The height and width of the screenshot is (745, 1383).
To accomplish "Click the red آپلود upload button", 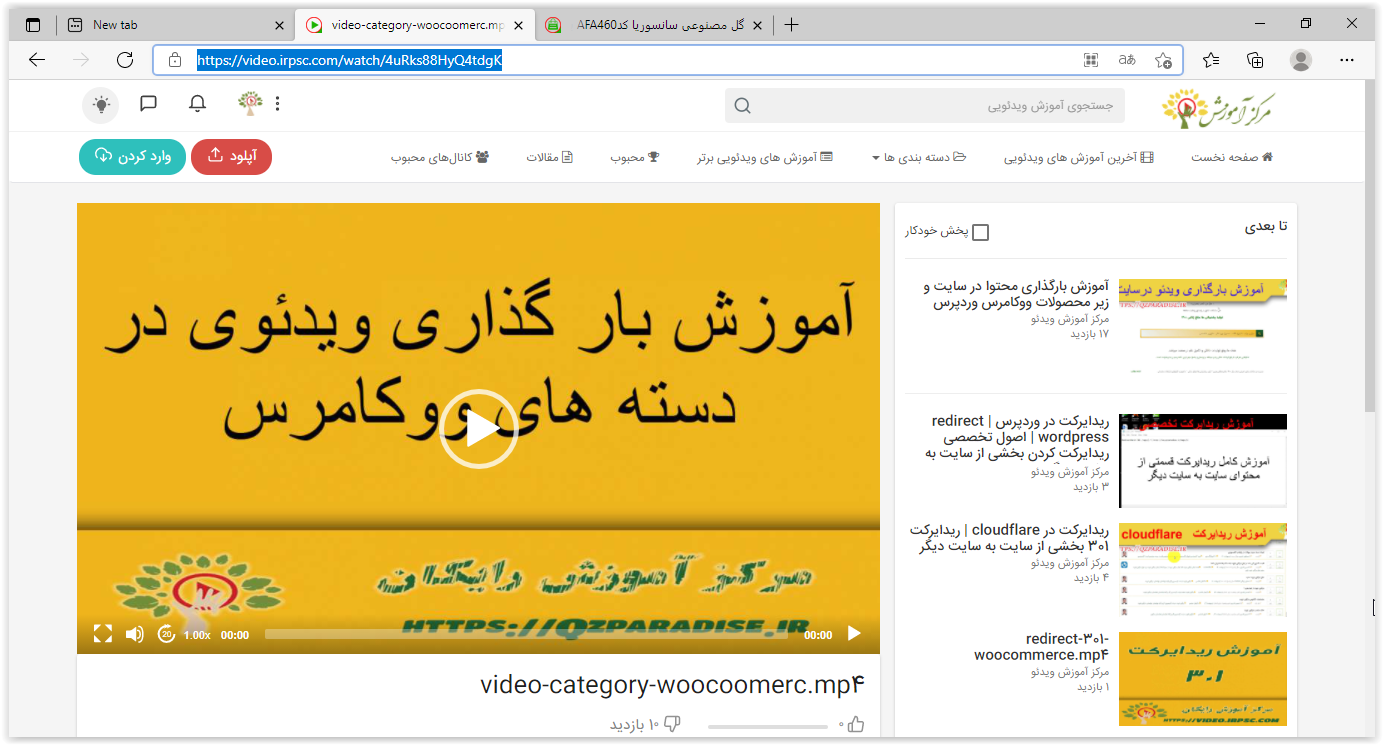I will 231,156.
